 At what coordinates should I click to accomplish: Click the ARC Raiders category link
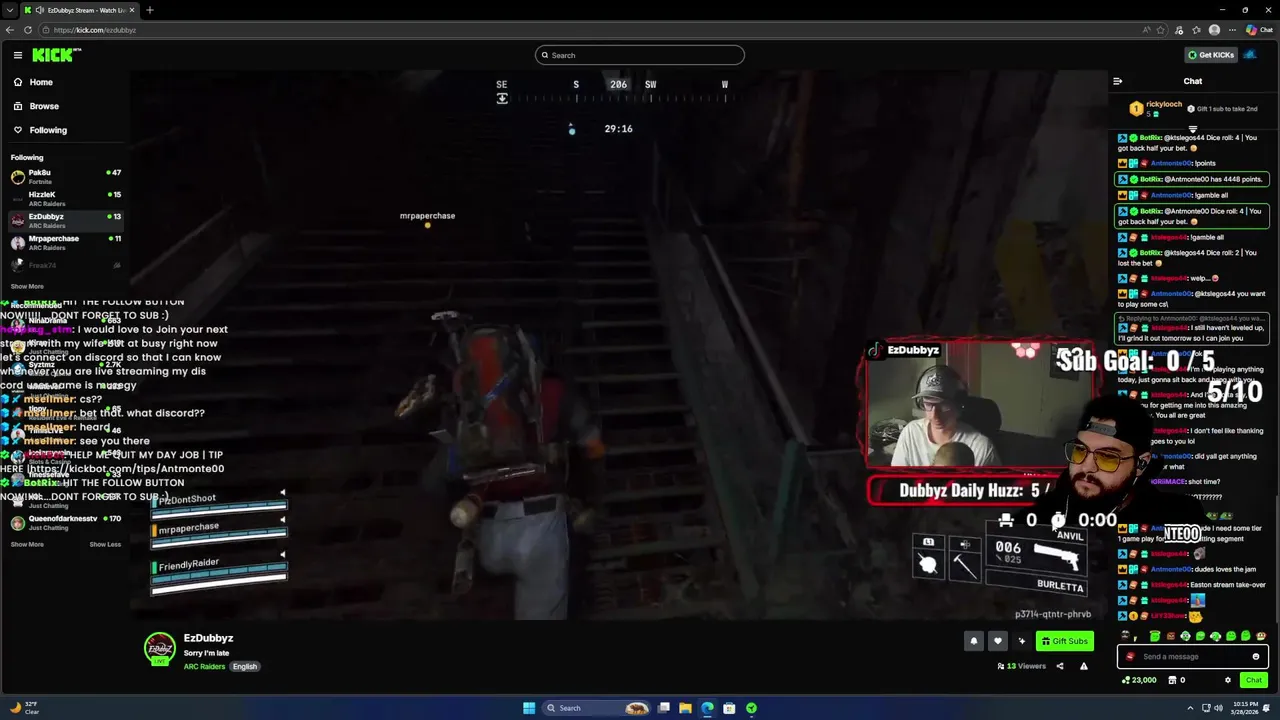tap(204, 666)
